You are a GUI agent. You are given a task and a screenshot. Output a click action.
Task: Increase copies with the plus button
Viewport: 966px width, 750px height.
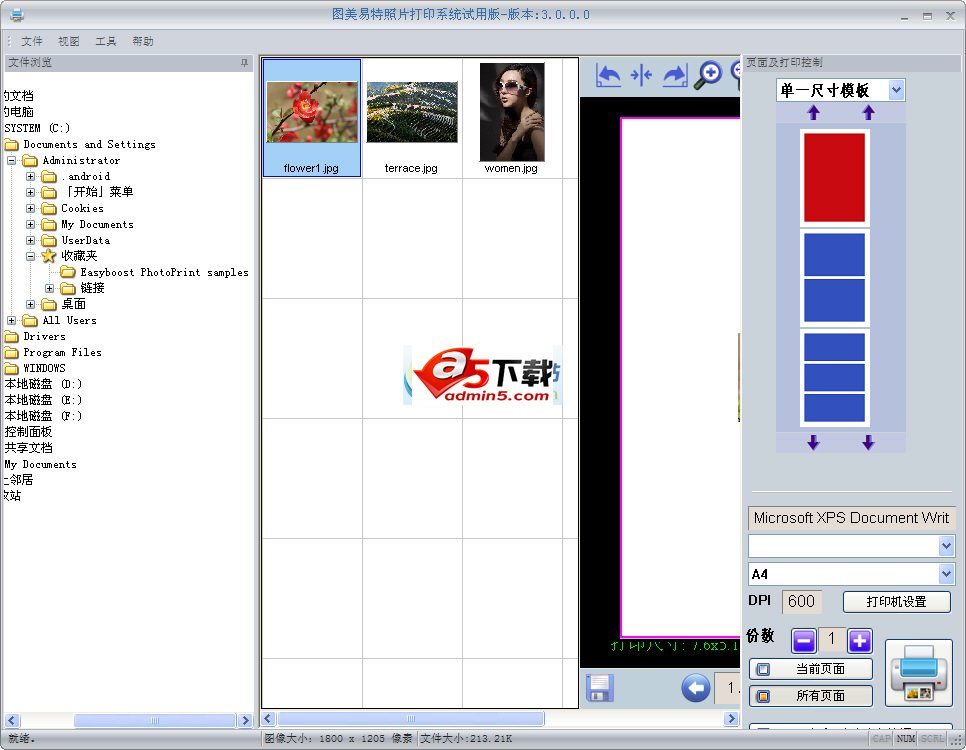[x=860, y=641]
